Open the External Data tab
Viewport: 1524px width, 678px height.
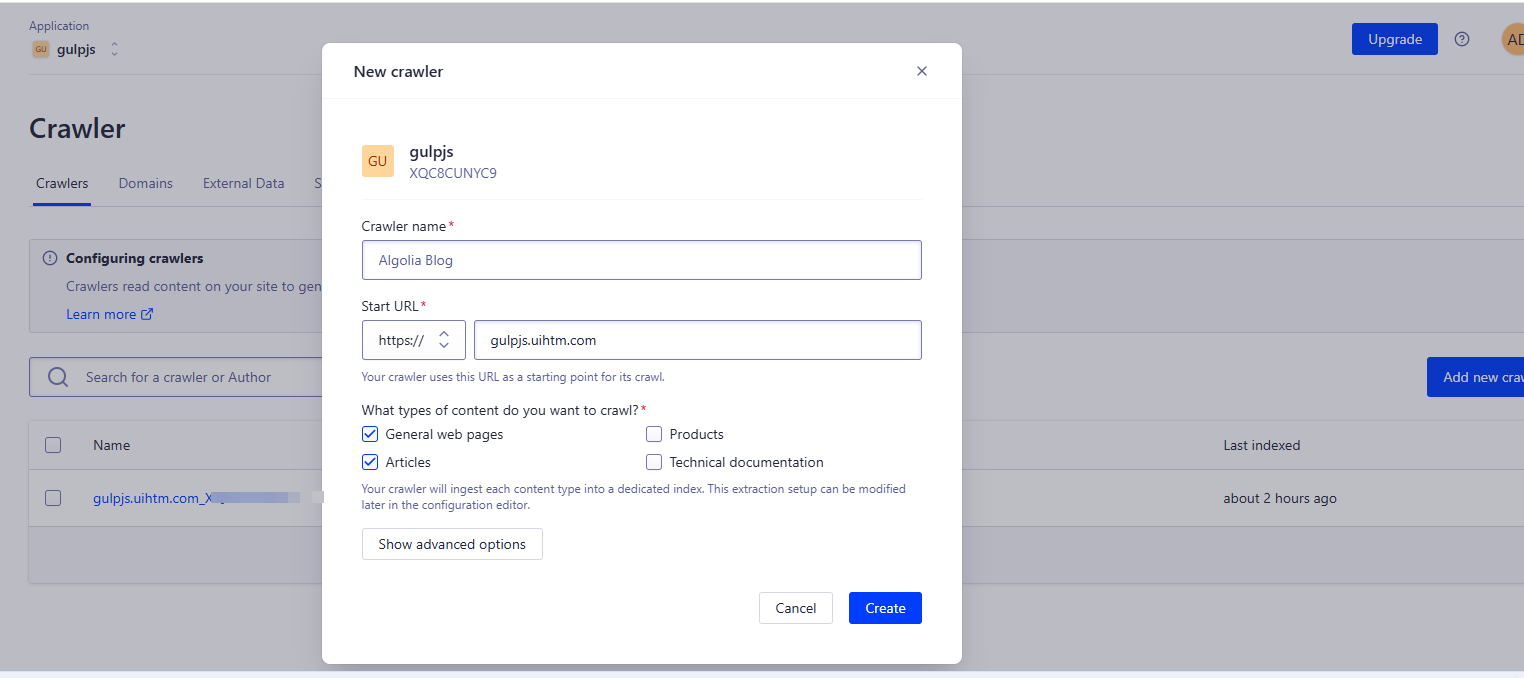pos(243,183)
